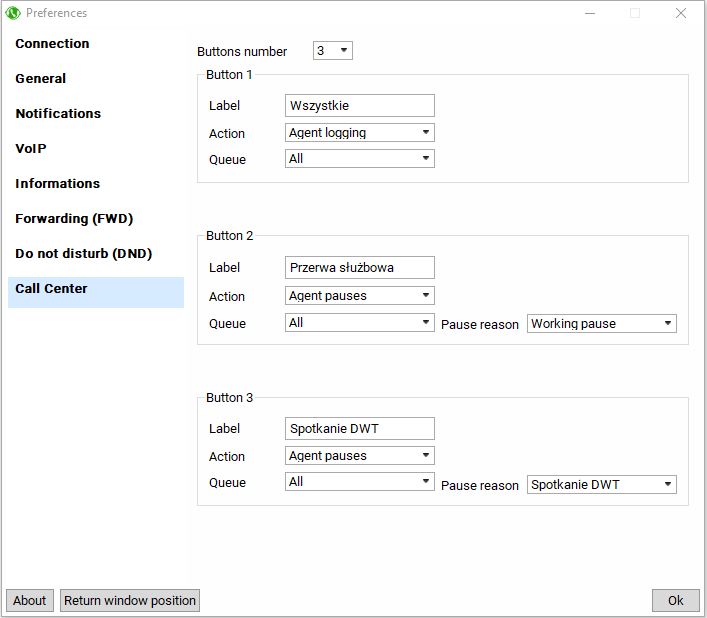Image resolution: width=707 pixels, height=618 pixels.
Task: Select Forwarding (FWD) section
Action: point(74,219)
